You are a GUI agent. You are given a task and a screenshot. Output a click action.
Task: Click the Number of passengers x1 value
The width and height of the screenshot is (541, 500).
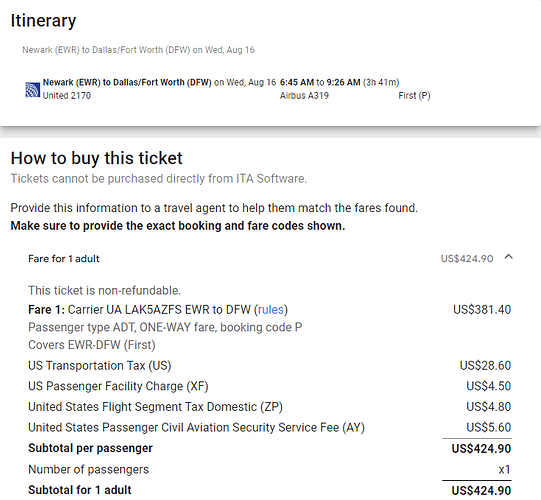point(504,469)
